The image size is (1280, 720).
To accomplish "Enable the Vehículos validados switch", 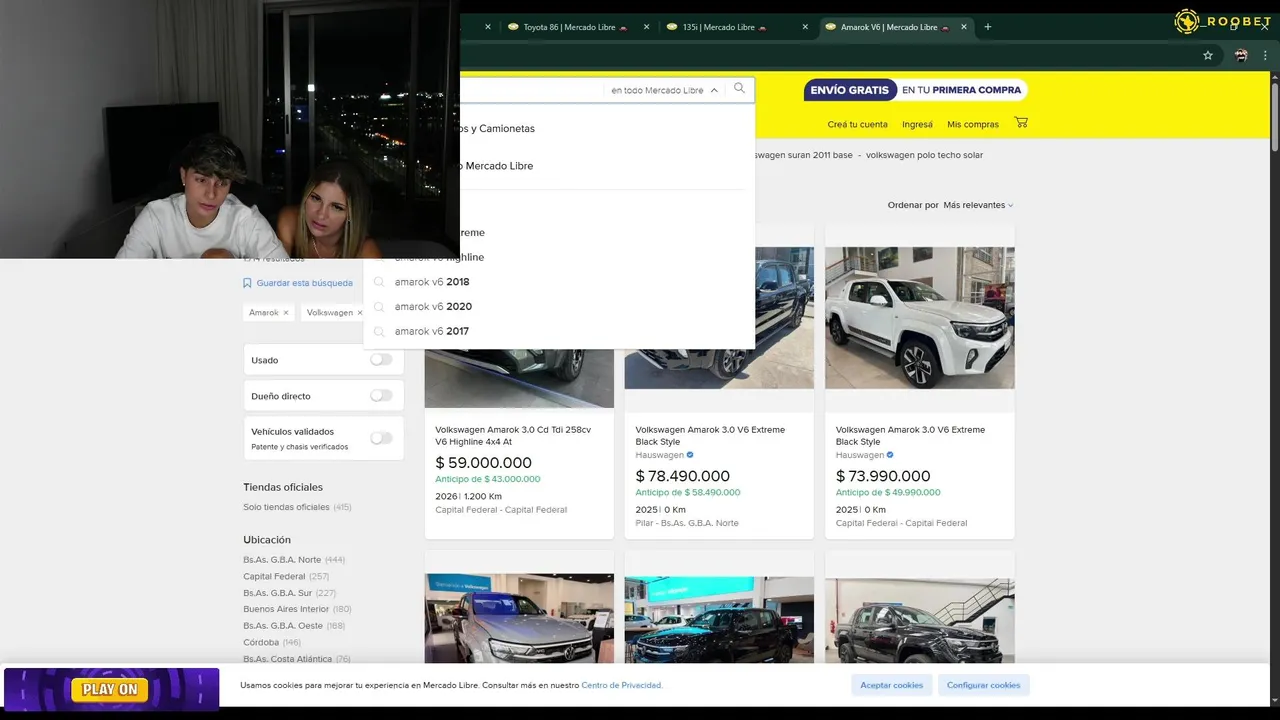I will [x=381, y=438].
